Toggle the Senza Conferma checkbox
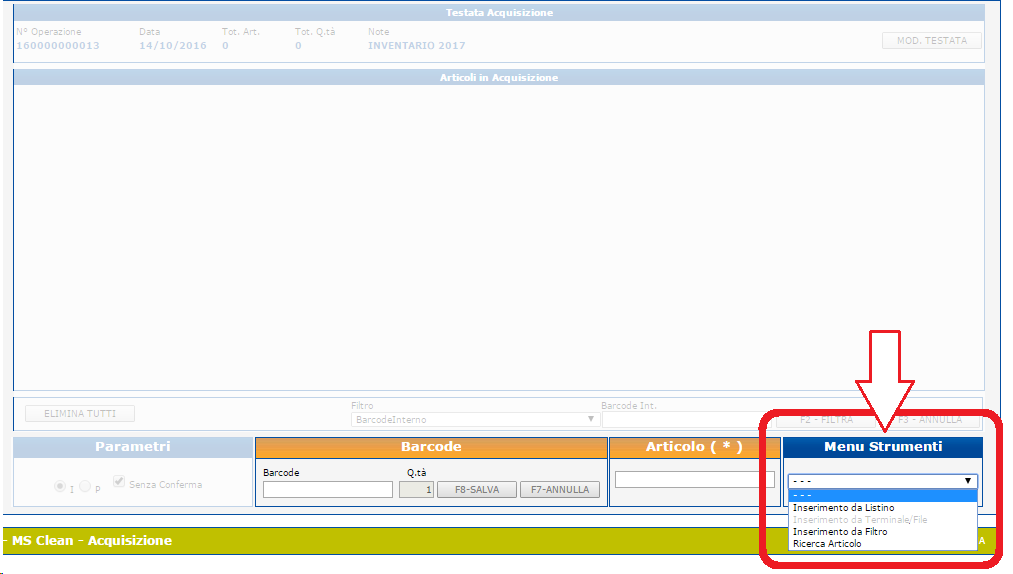Viewport: 1013px width, 574px height. pyautogui.click(x=119, y=481)
